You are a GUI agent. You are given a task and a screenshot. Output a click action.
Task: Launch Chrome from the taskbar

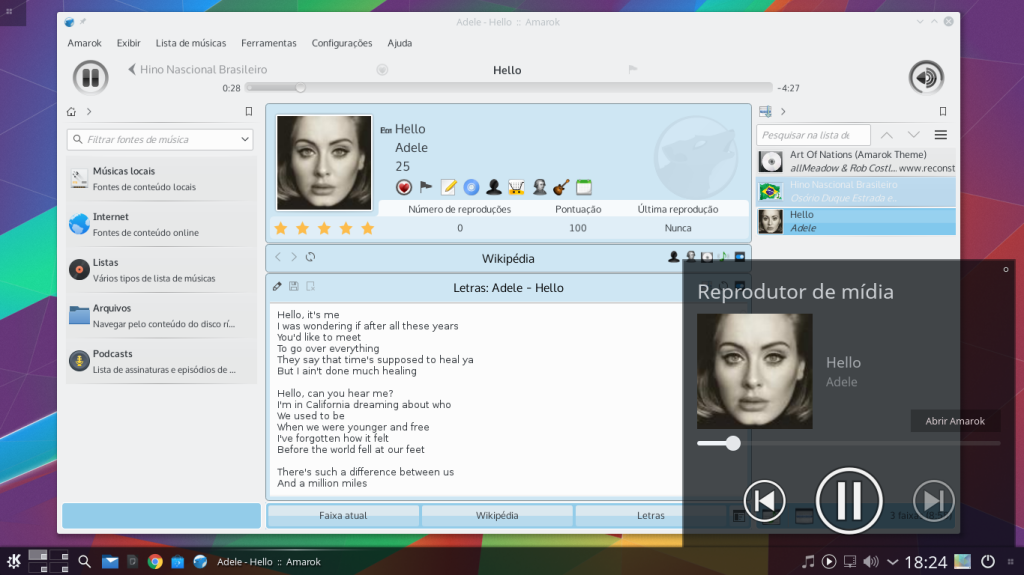point(155,561)
